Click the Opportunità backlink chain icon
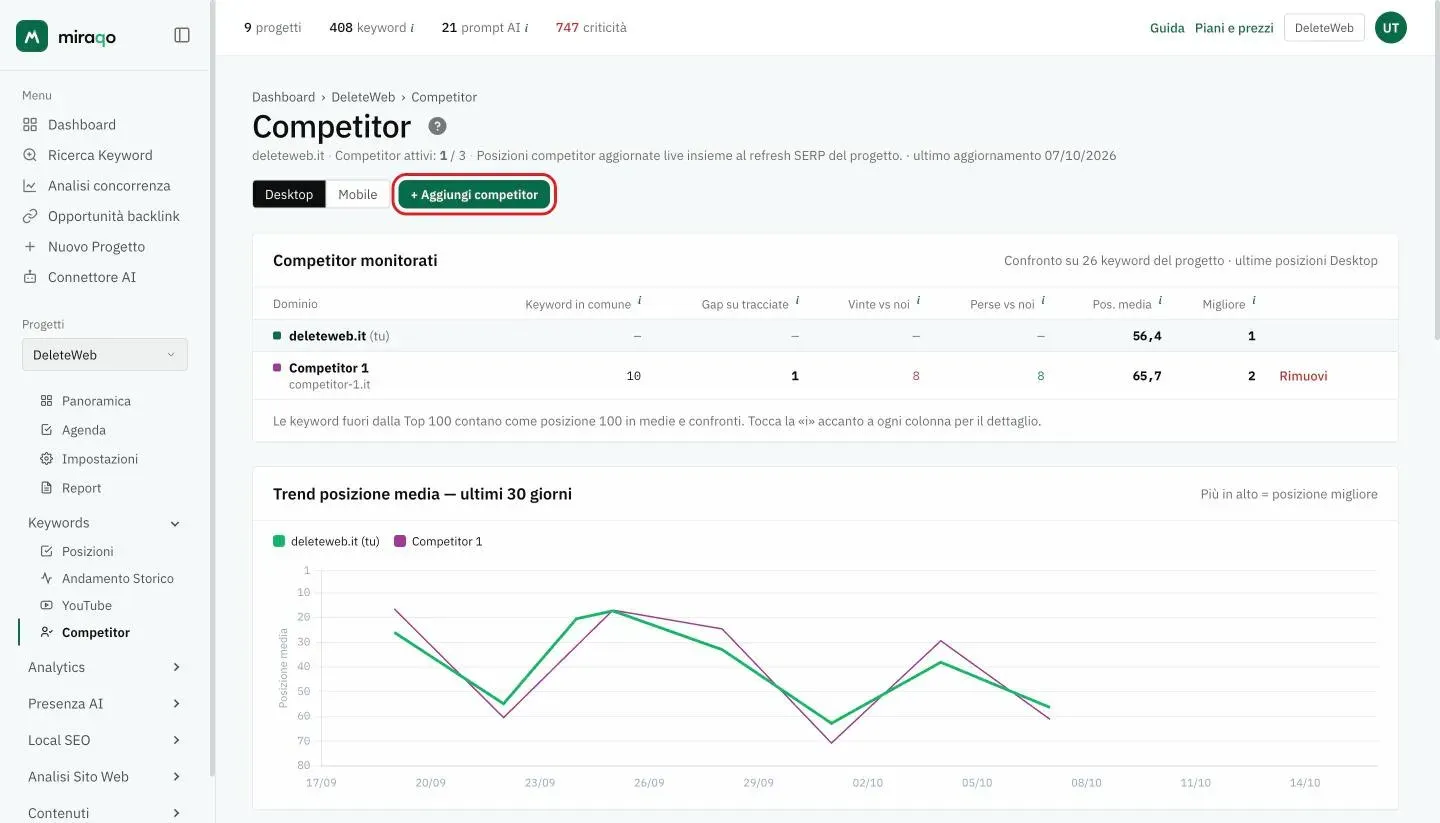The image size is (1440, 823). tap(30, 216)
